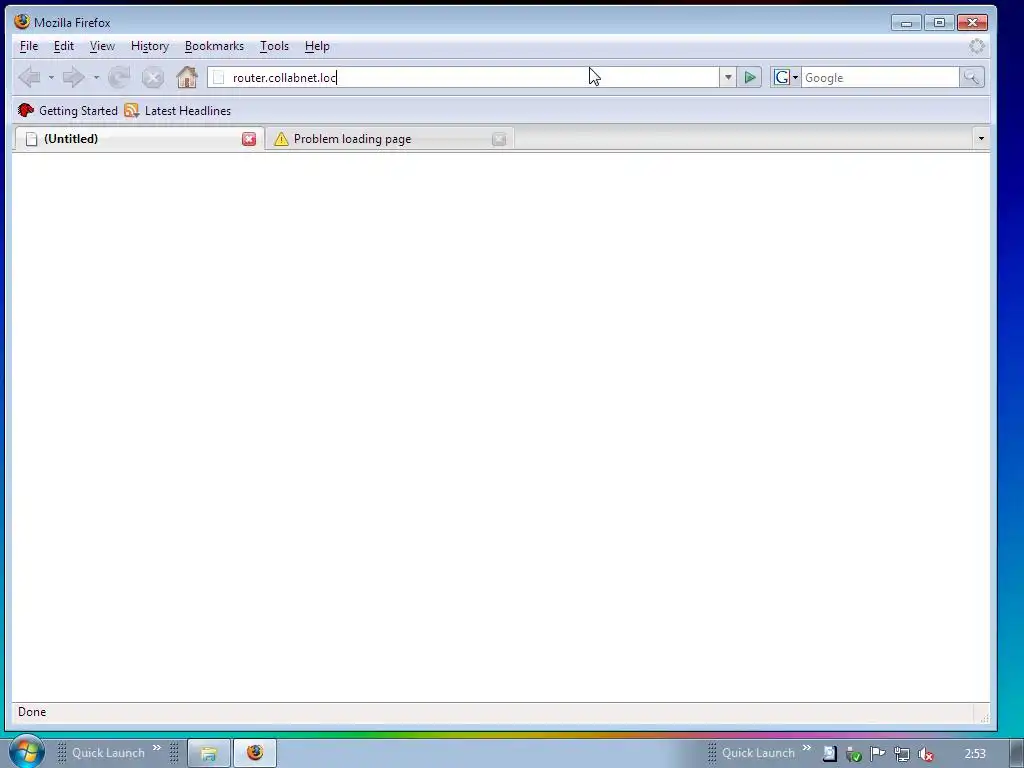Click the flag tray icon

[x=878, y=754]
